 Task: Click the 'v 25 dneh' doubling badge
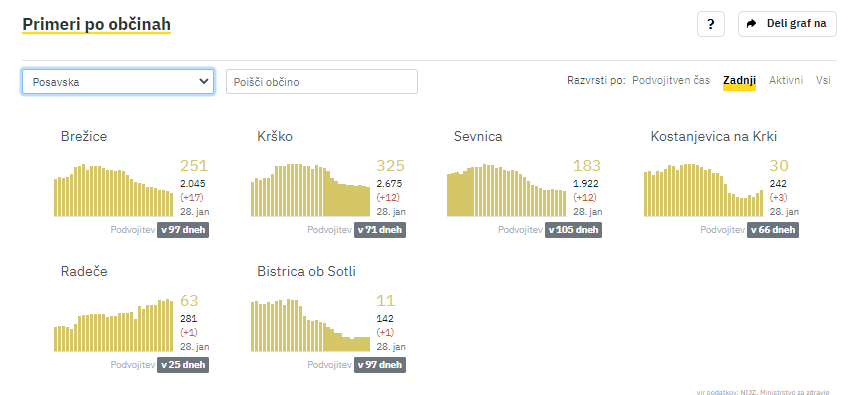point(183,365)
